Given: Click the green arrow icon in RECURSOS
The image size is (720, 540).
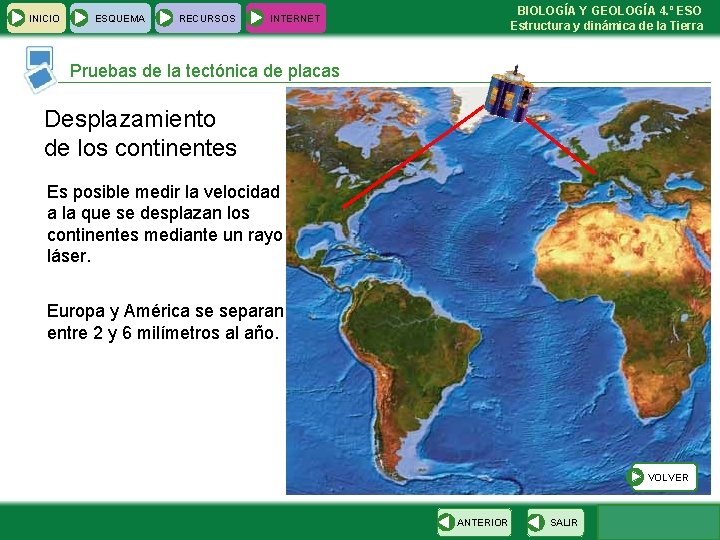Looking at the screenshot, I should [x=165, y=18].
